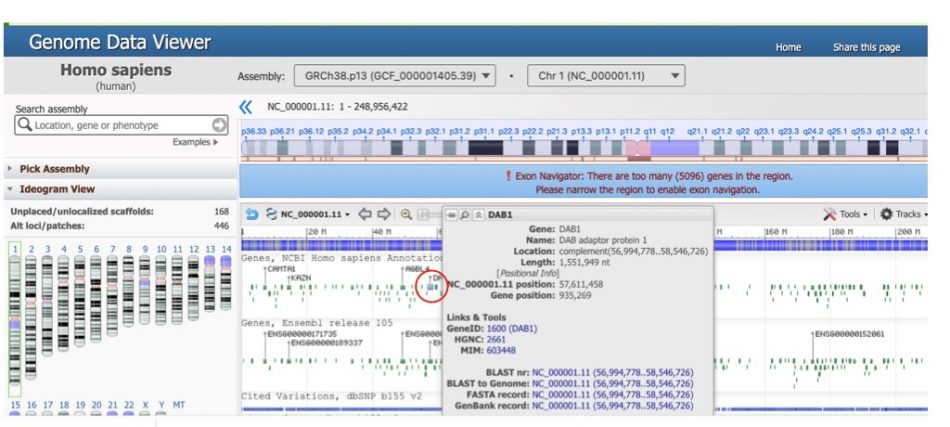
Task: Click the p36.33 band label on chromosome ideogram
Action: (254, 131)
